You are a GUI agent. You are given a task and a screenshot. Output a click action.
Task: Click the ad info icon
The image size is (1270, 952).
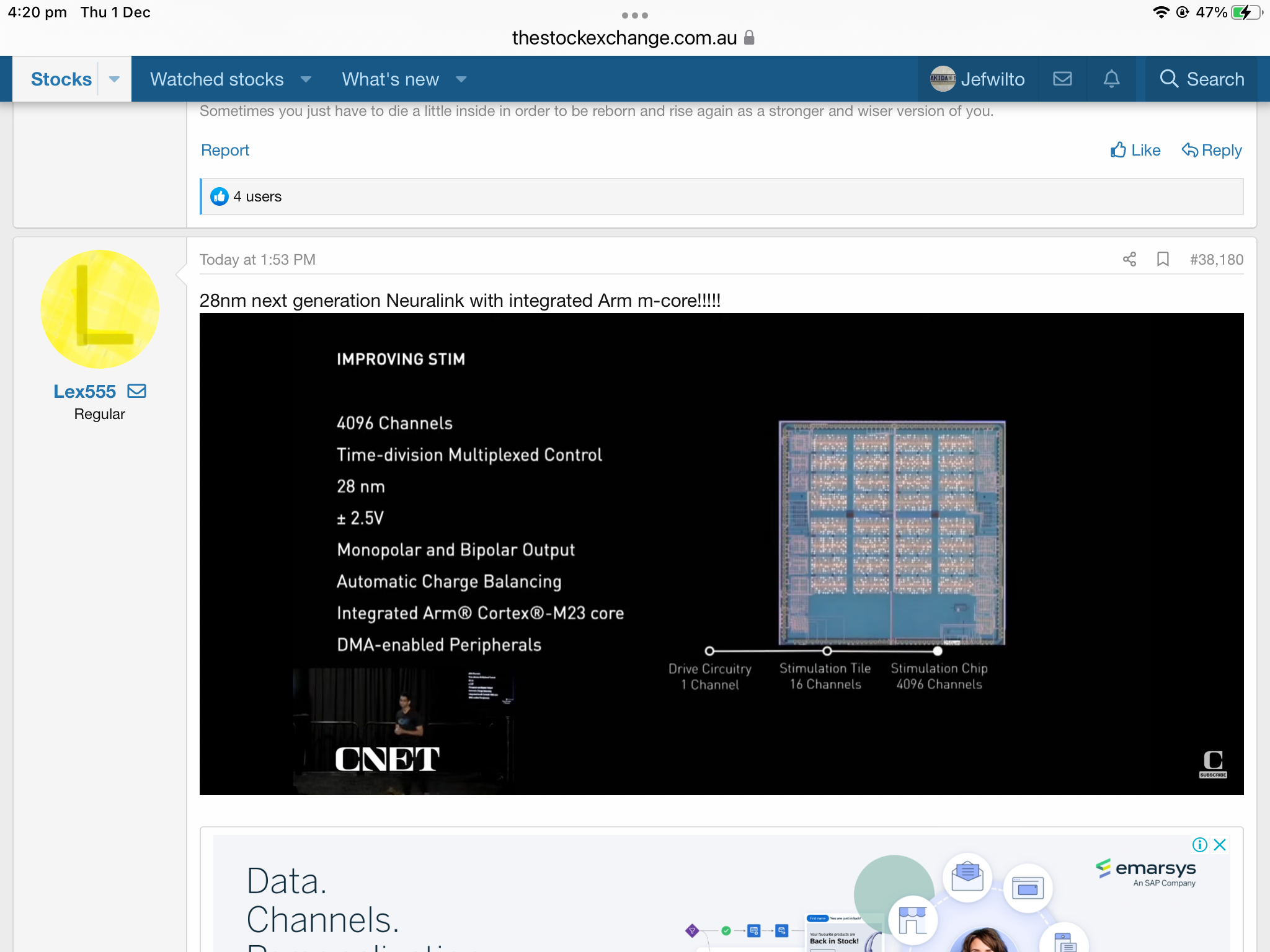[1199, 845]
